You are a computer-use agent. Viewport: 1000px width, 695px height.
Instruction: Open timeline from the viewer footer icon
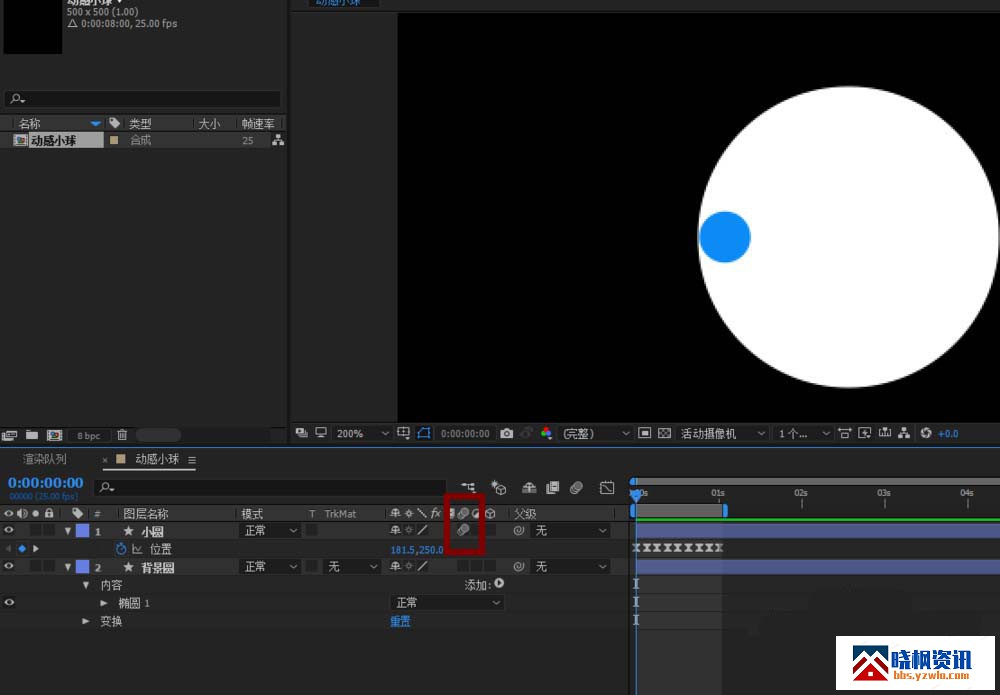885,434
